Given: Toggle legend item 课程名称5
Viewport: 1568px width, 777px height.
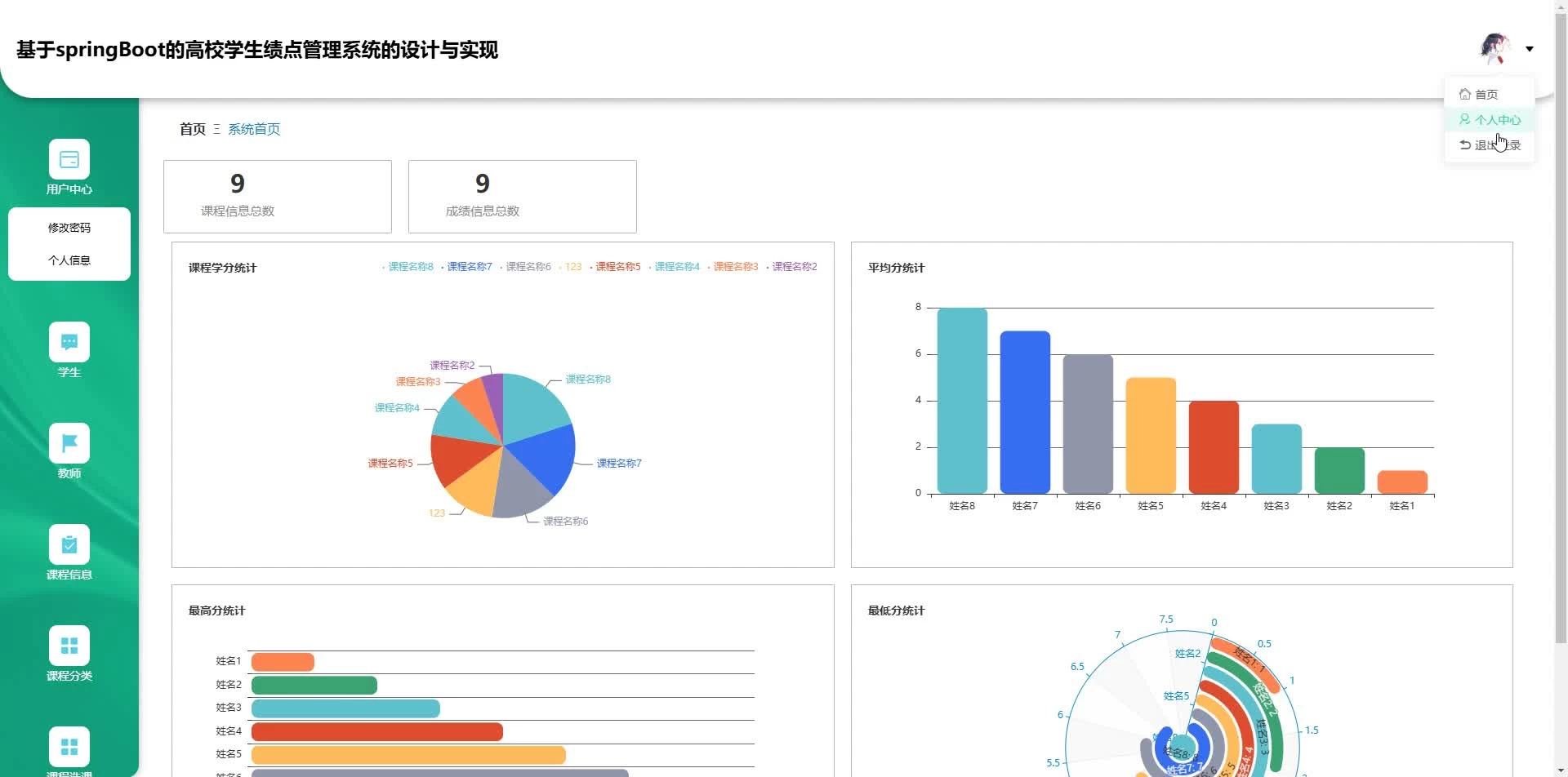Looking at the screenshot, I should pos(615,267).
